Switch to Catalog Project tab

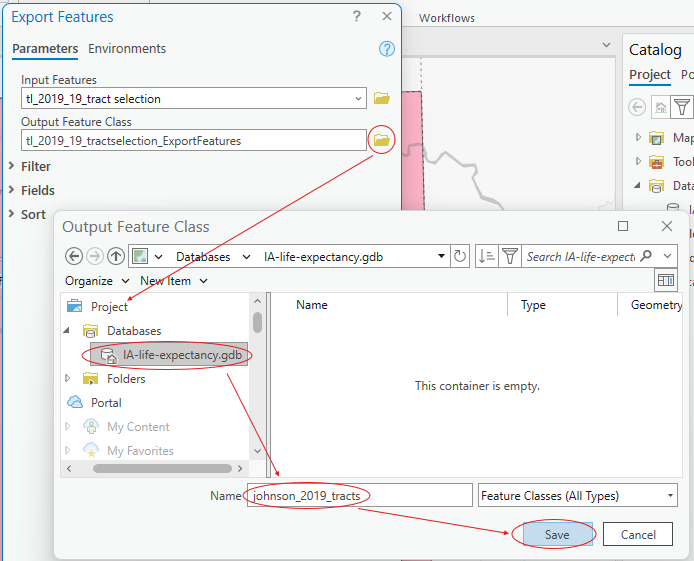click(650, 75)
